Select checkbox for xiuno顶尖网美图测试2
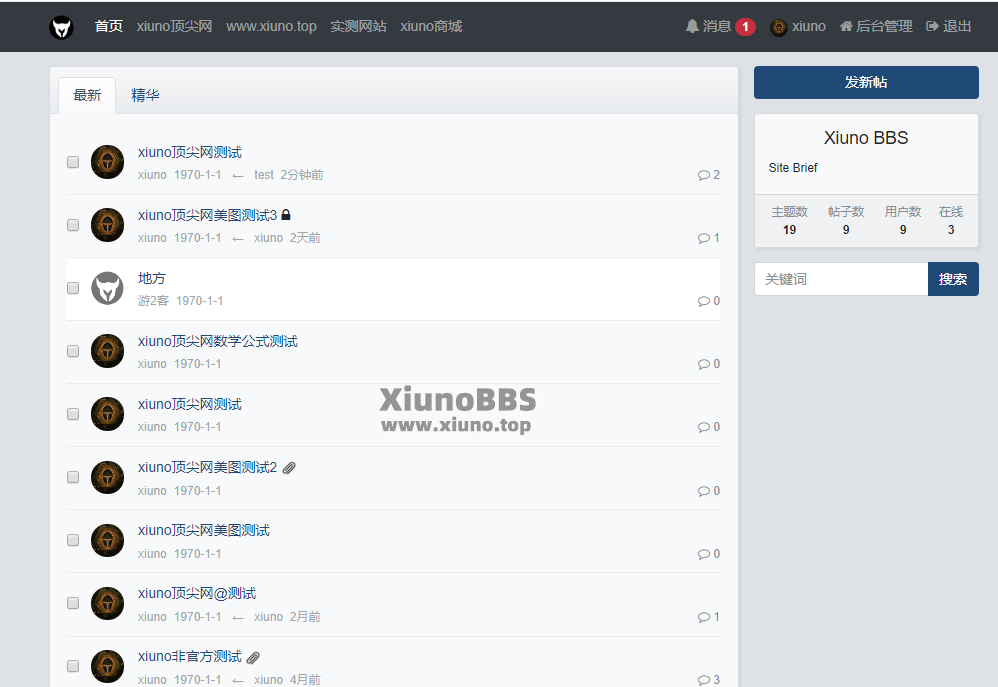This screenshot has width=998, height=687. [x=73, y=477]
